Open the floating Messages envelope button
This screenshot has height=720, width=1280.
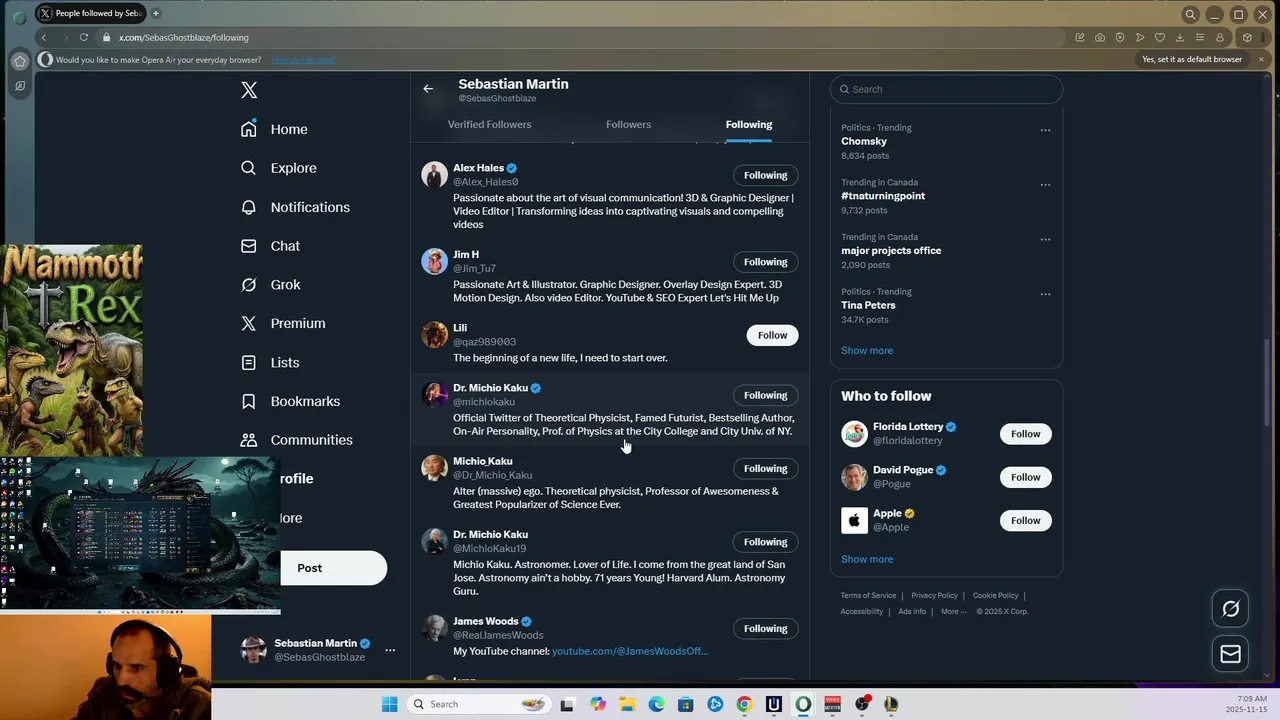coord(1231,654)
